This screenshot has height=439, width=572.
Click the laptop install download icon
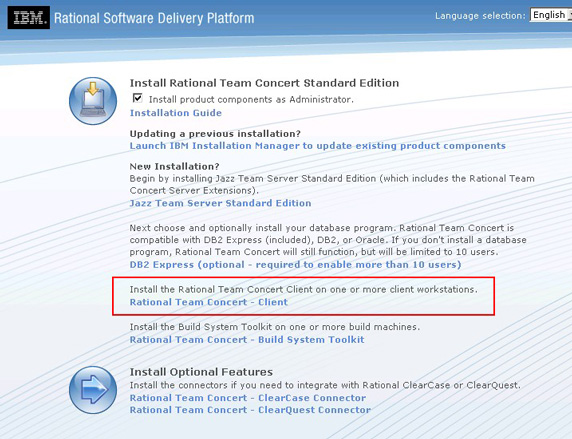[x=93, y=101]
